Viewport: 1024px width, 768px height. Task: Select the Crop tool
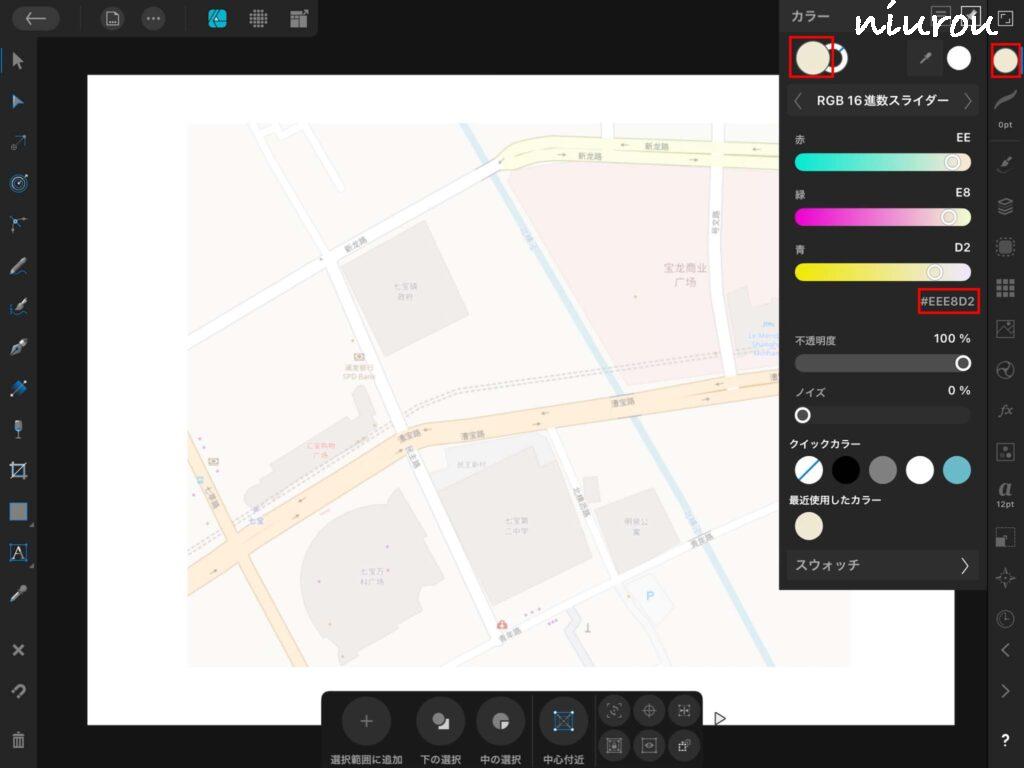18,470
